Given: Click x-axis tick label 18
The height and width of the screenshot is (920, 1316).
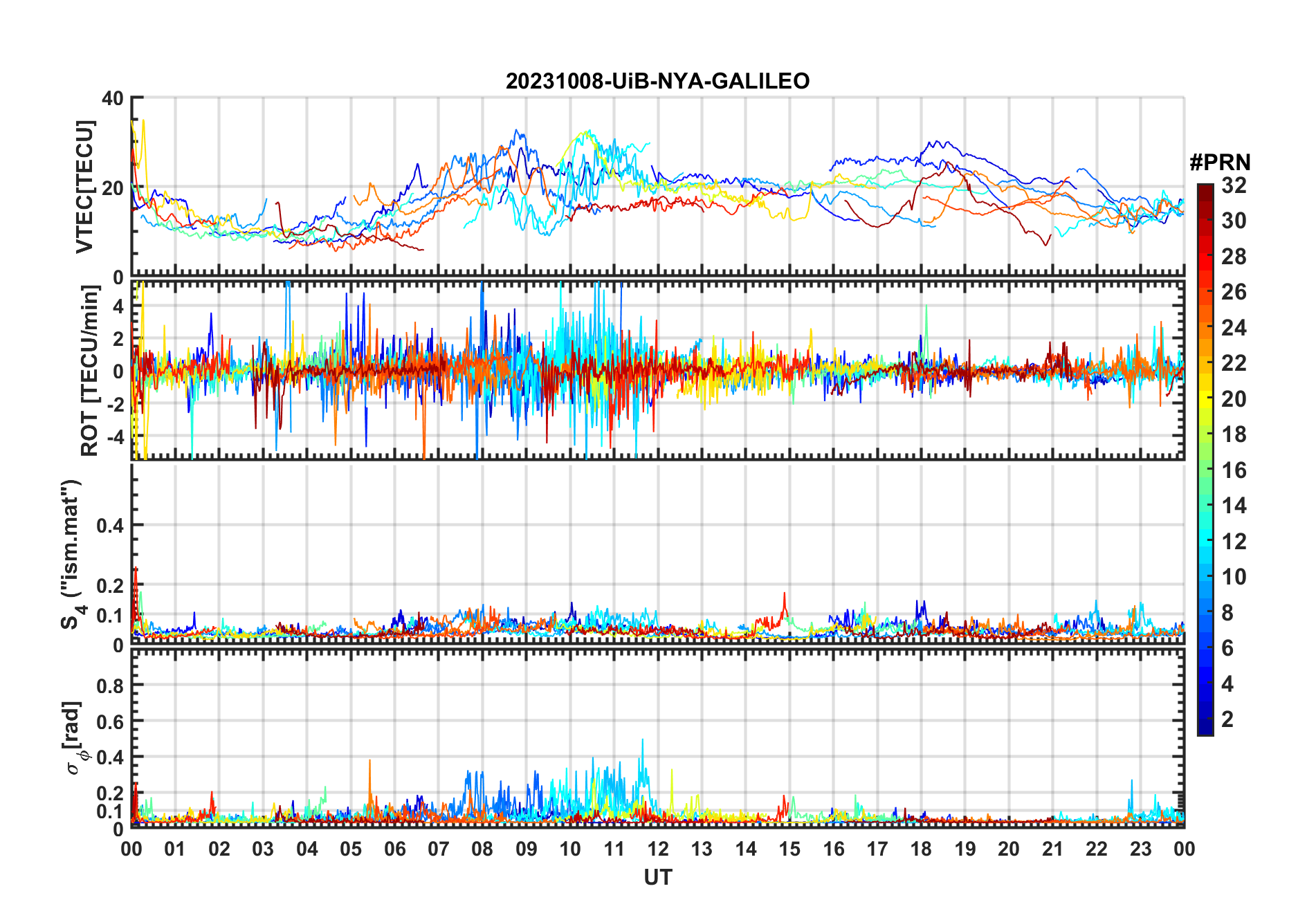Looking at the screenshot, I should pos(921,849).
